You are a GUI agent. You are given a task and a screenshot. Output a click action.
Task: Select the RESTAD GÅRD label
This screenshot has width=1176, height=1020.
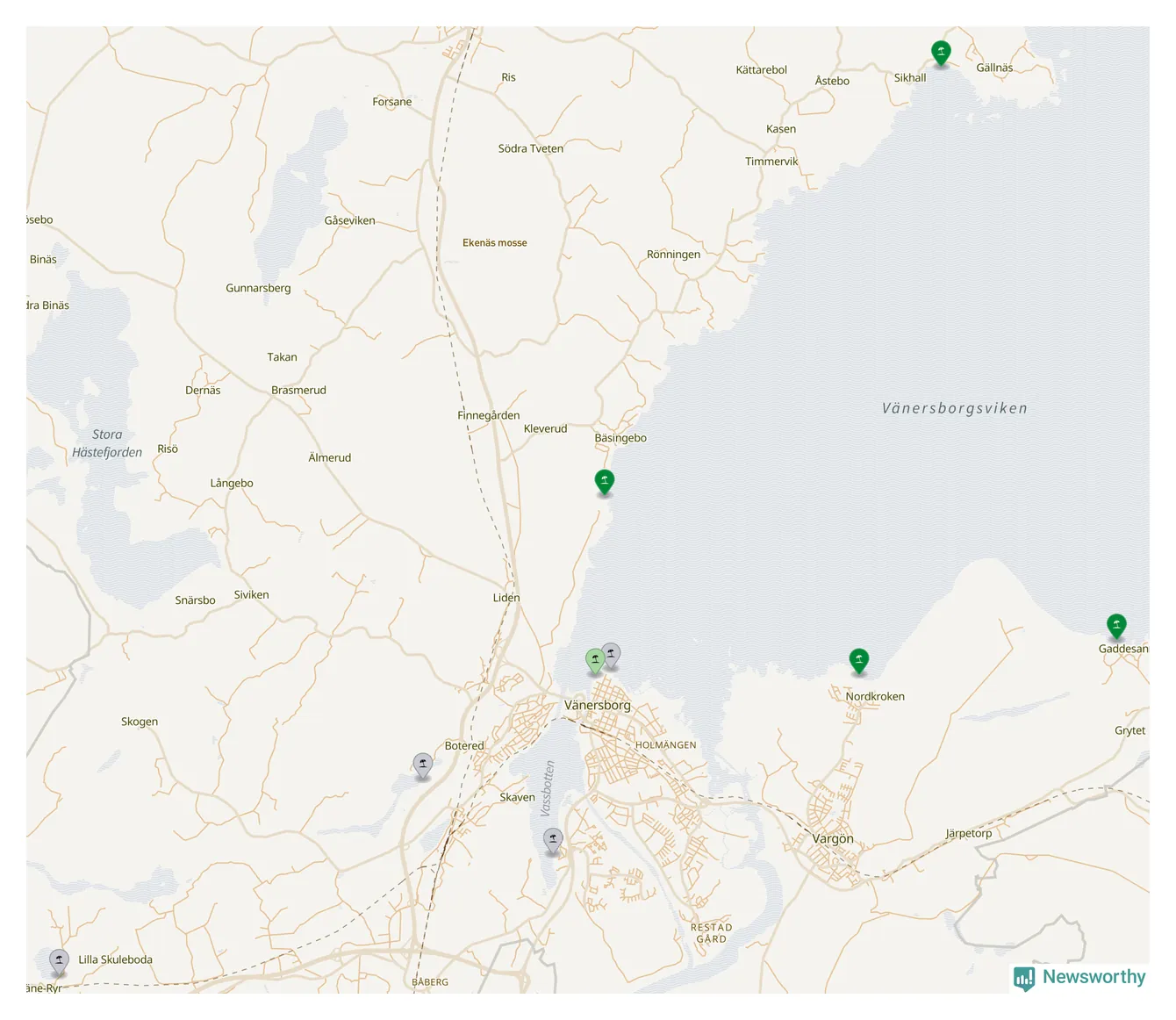(x=711, y=933)
